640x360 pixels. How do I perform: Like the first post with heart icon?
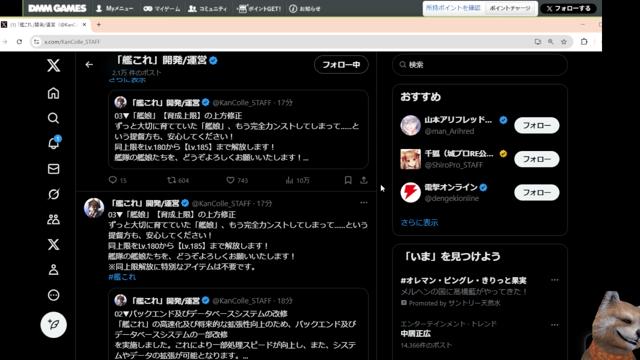231,180
